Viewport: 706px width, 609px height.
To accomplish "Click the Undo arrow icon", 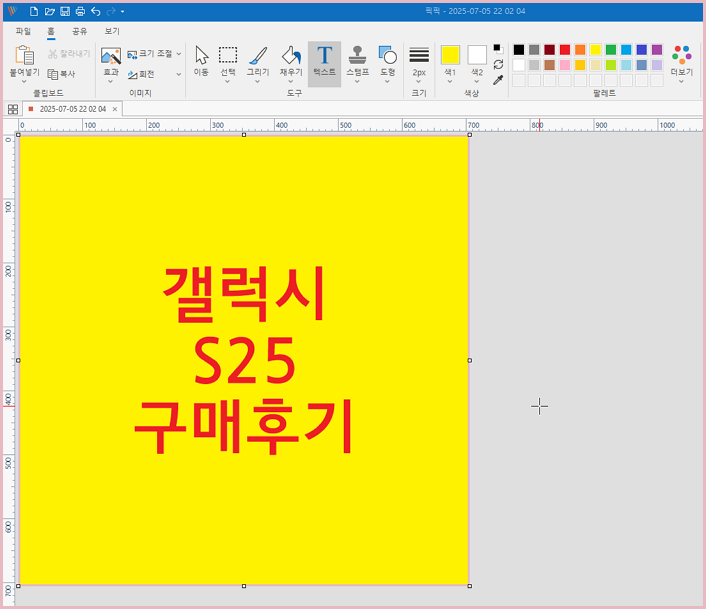I will [x=95, y=11].
